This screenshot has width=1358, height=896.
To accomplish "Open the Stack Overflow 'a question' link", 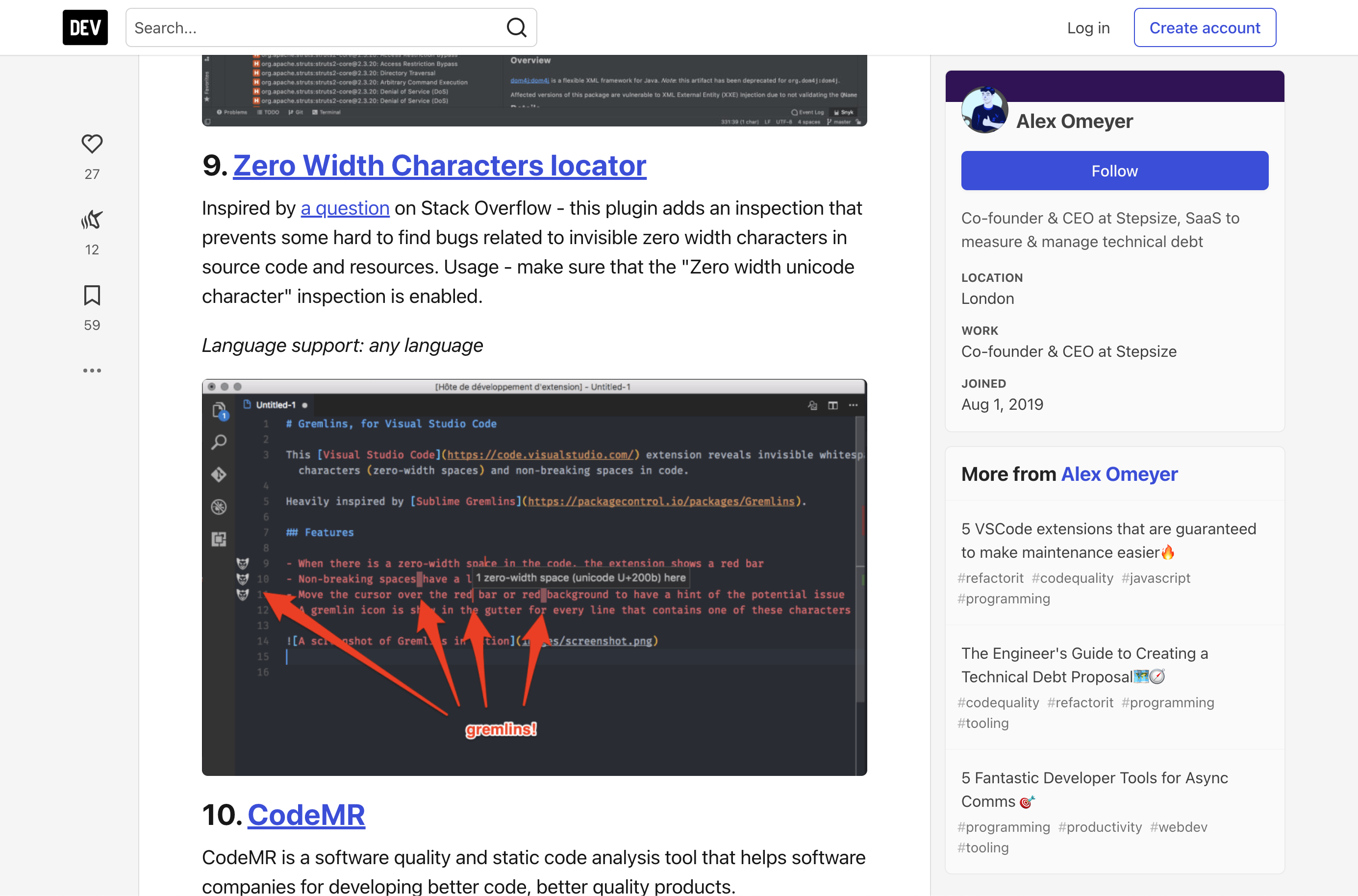I will tap(345, 208).
